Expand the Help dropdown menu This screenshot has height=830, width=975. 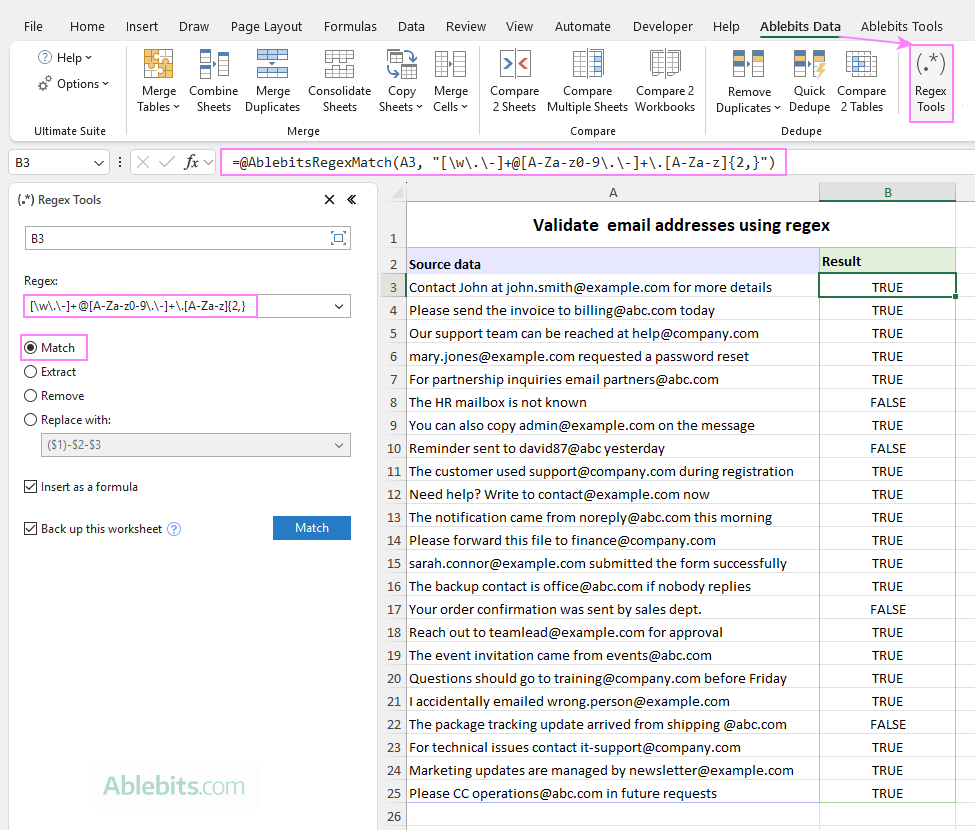tap(88, 58)
